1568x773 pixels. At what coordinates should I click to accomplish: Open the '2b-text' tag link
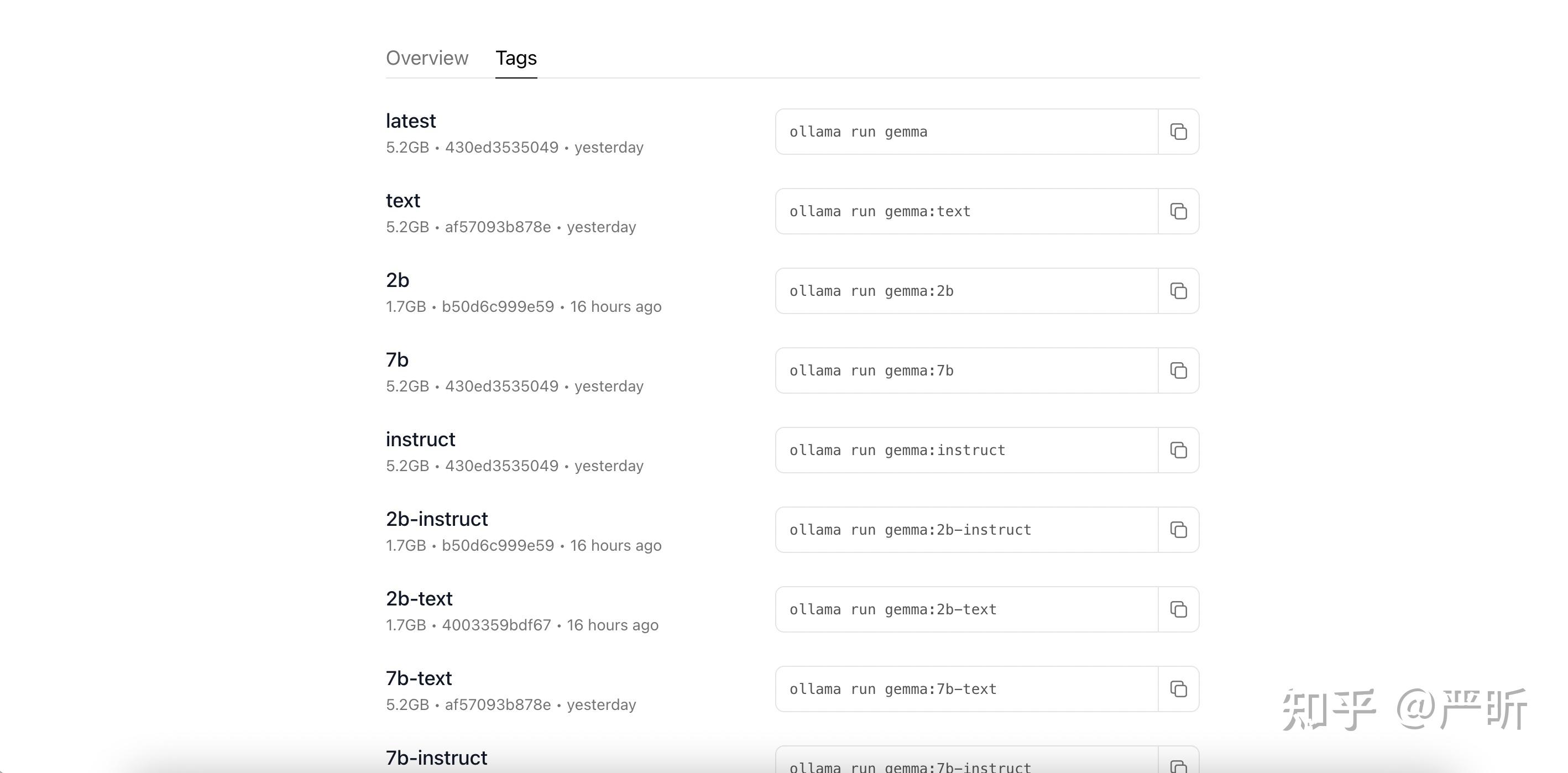click(x=419, y=599)
